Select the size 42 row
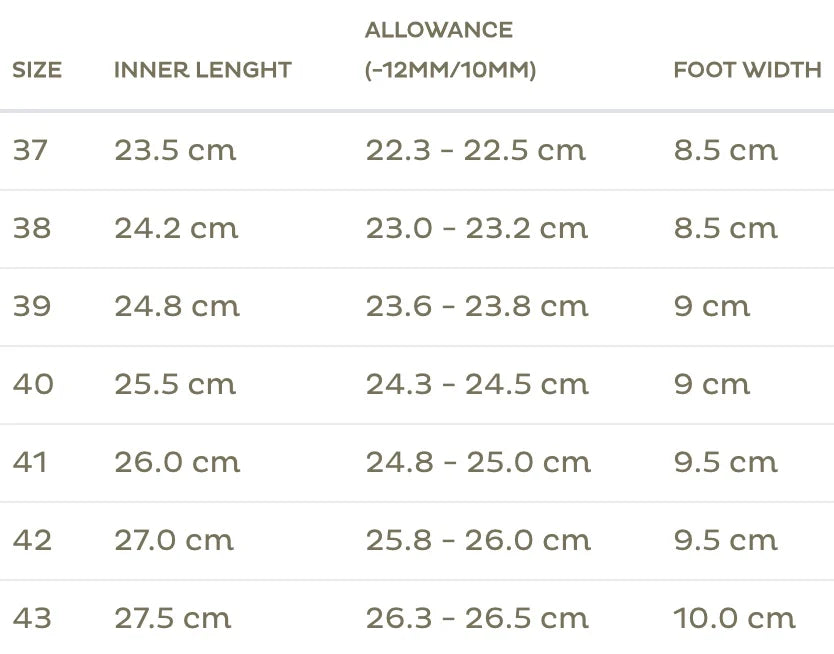The width and height of the screenshot is (834, 654). 417,541
